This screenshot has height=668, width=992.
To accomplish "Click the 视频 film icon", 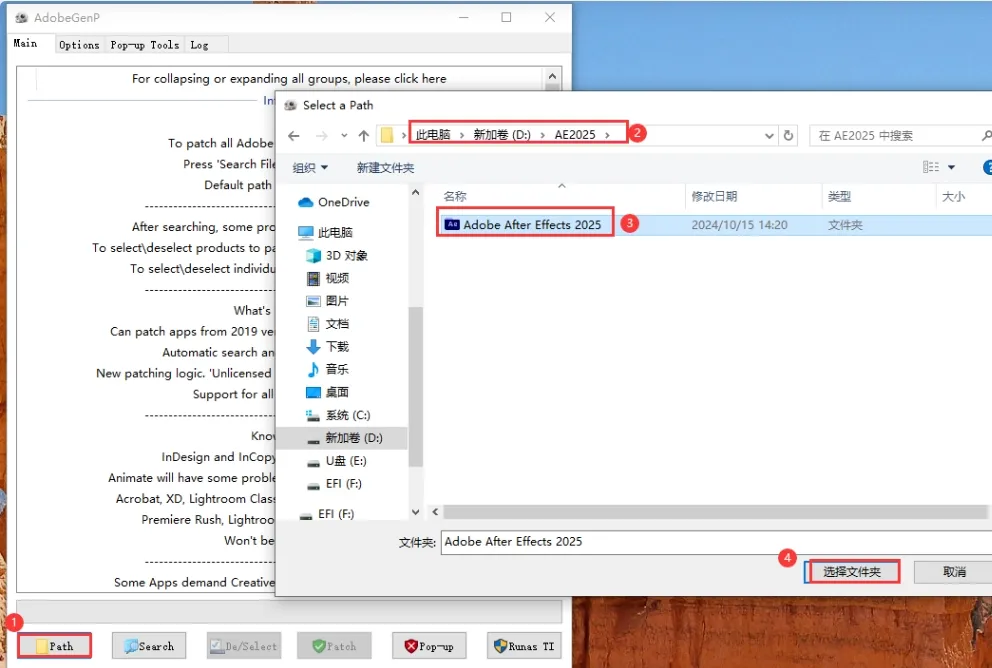I will pyautogui.click(x=313, y=278).
